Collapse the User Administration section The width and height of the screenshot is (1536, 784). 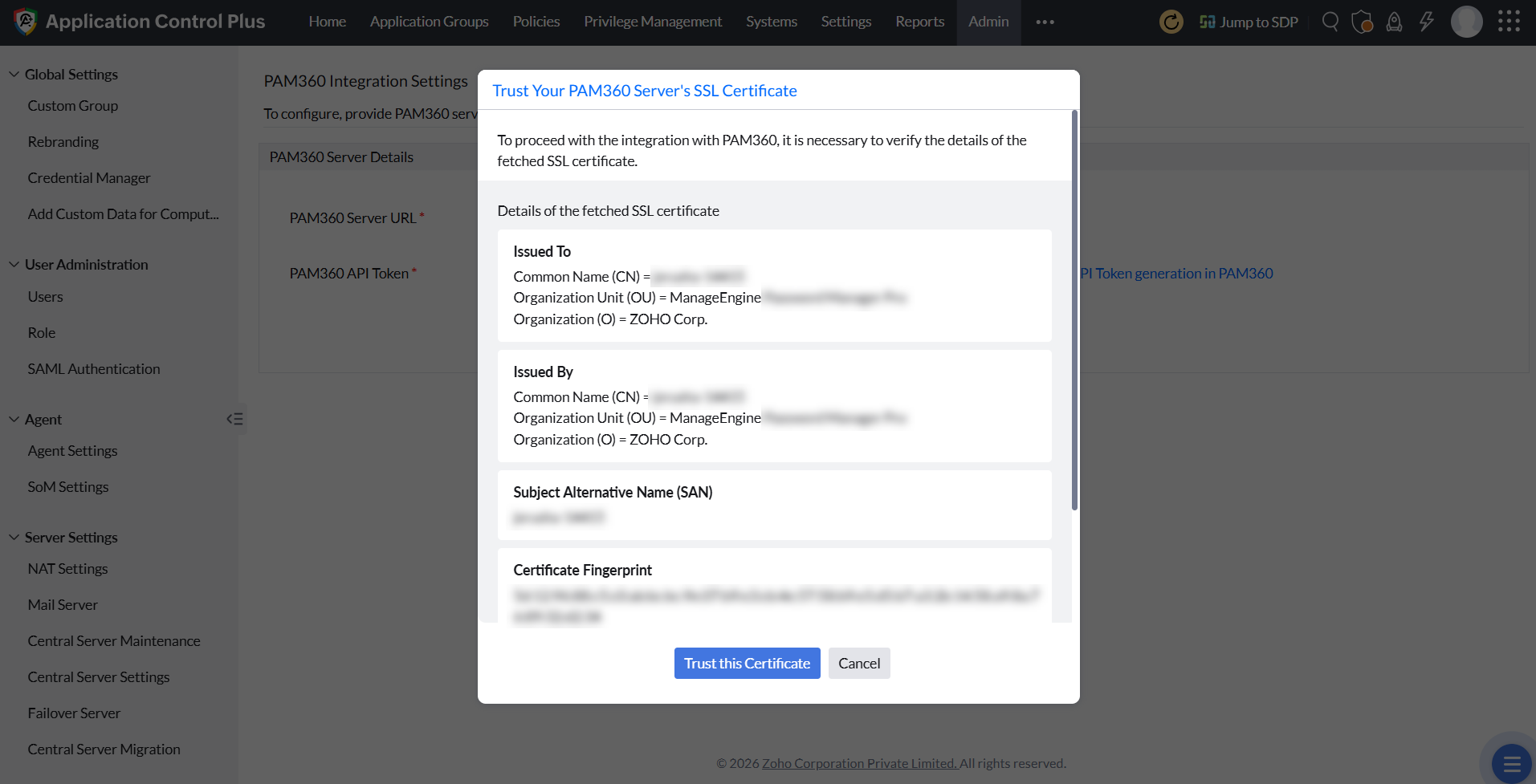[x=14, y=264]
